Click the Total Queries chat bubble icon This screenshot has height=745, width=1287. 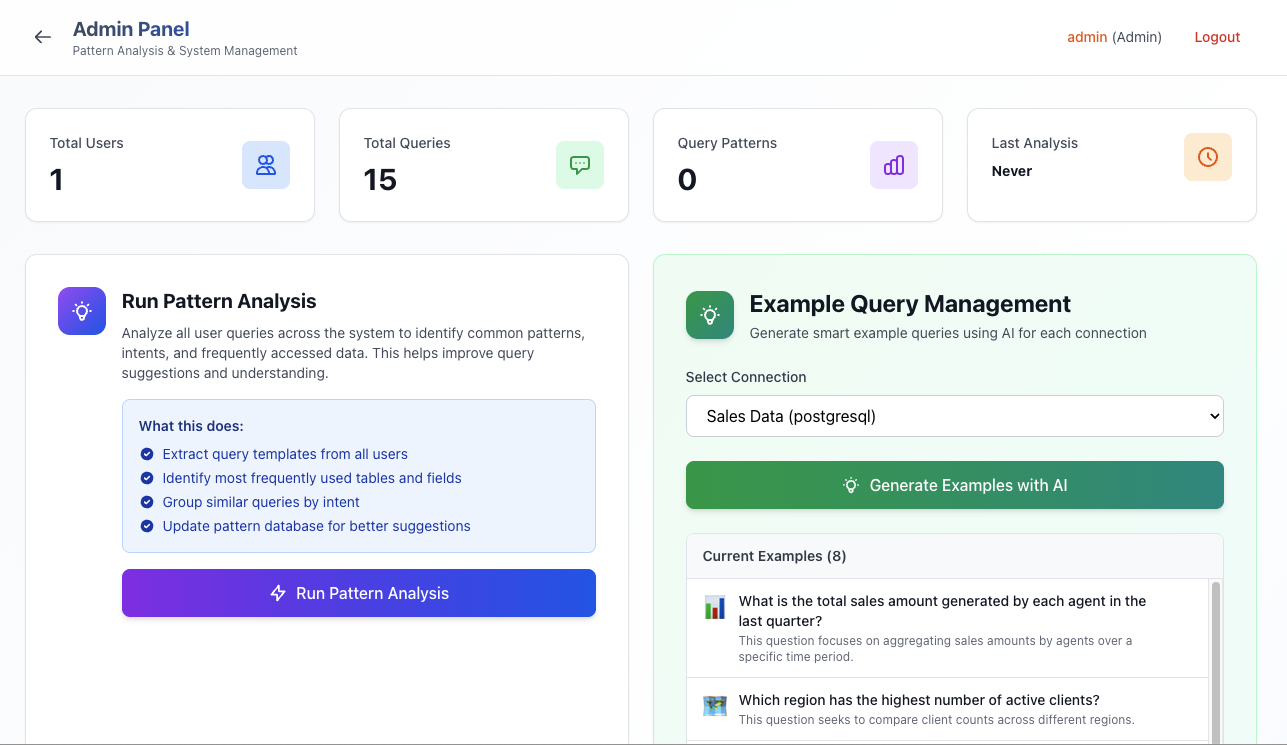(580, 165)
